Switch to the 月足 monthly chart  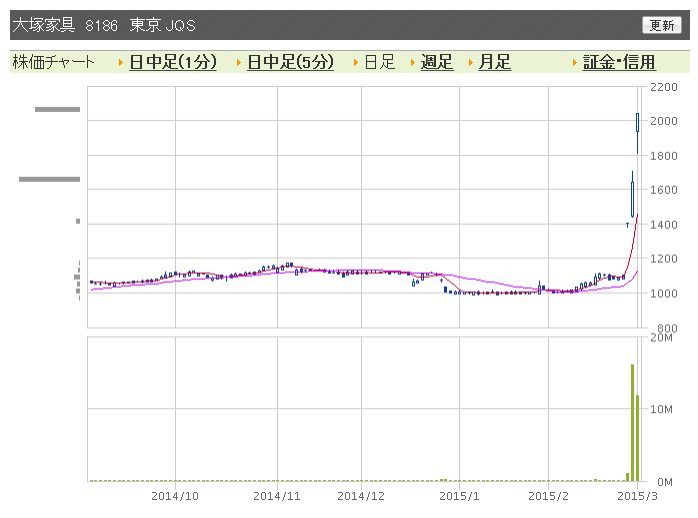click(x=495, y=62)
